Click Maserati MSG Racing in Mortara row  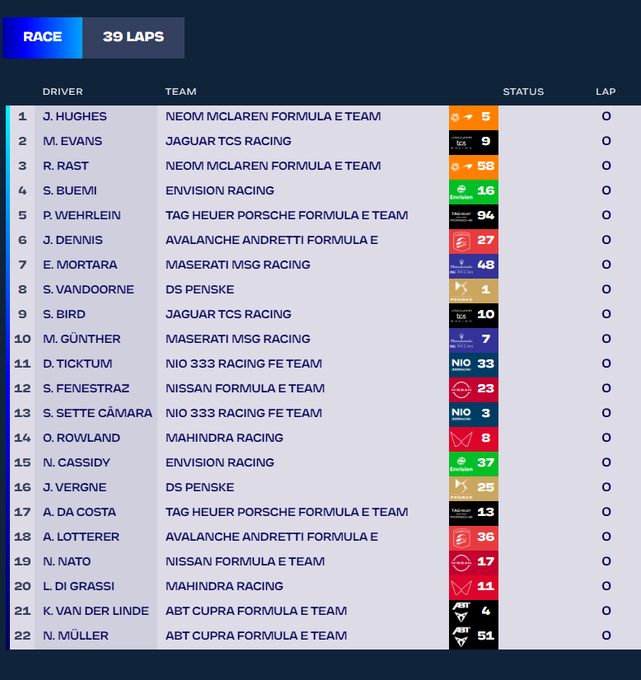pos(238,265)
